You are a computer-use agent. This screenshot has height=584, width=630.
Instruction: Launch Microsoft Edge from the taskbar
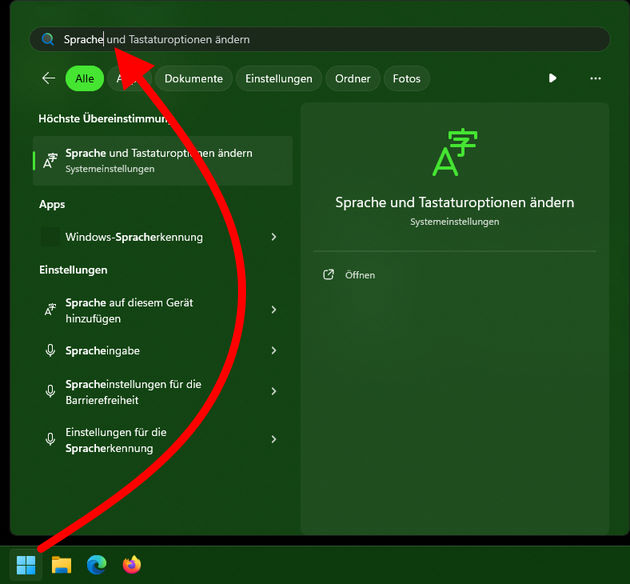pyautogui.click(x=97, y=565)
